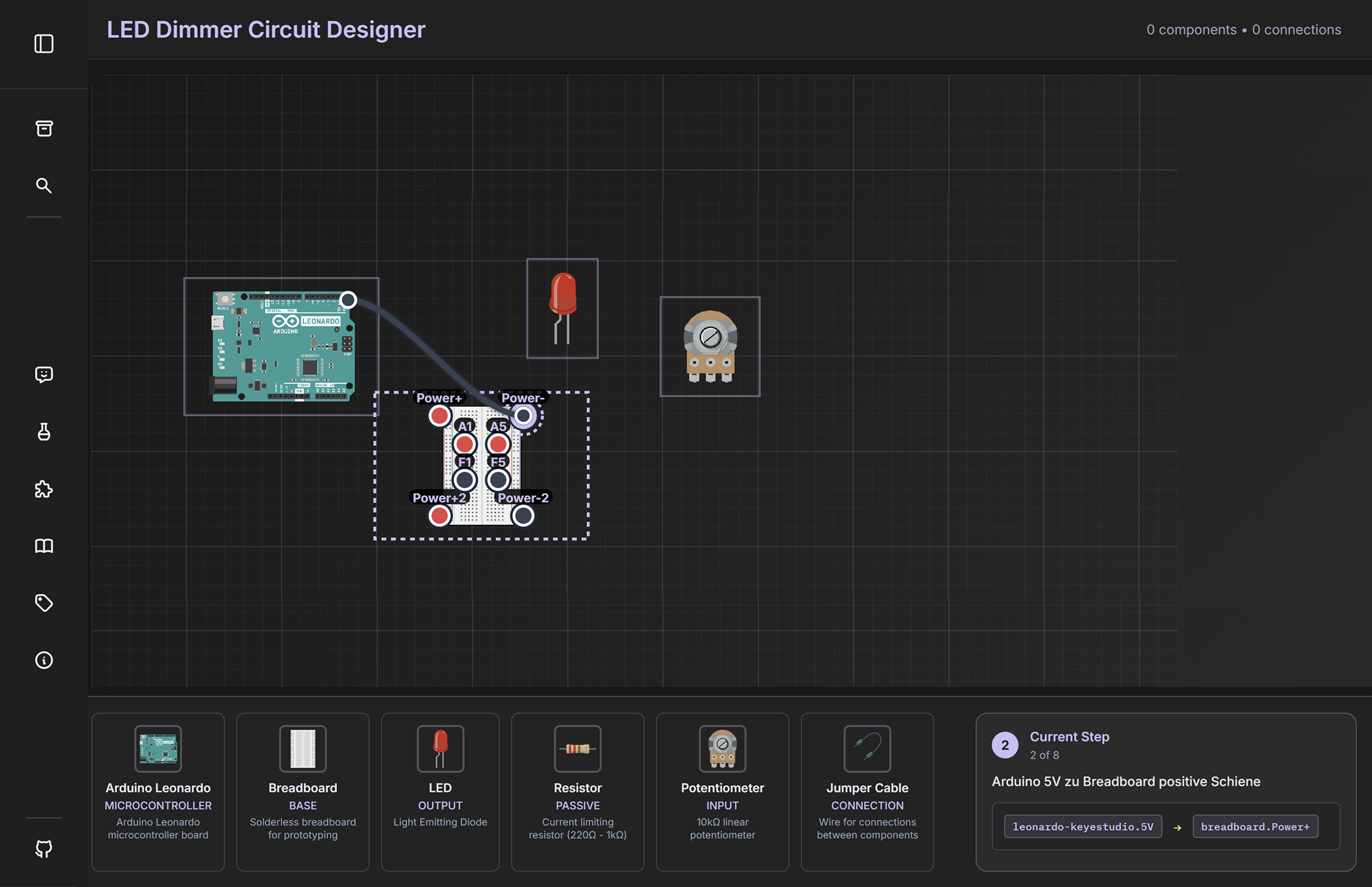Click the breadboard Power+ pin
The image size is (1372, 887).
[440, 416]
